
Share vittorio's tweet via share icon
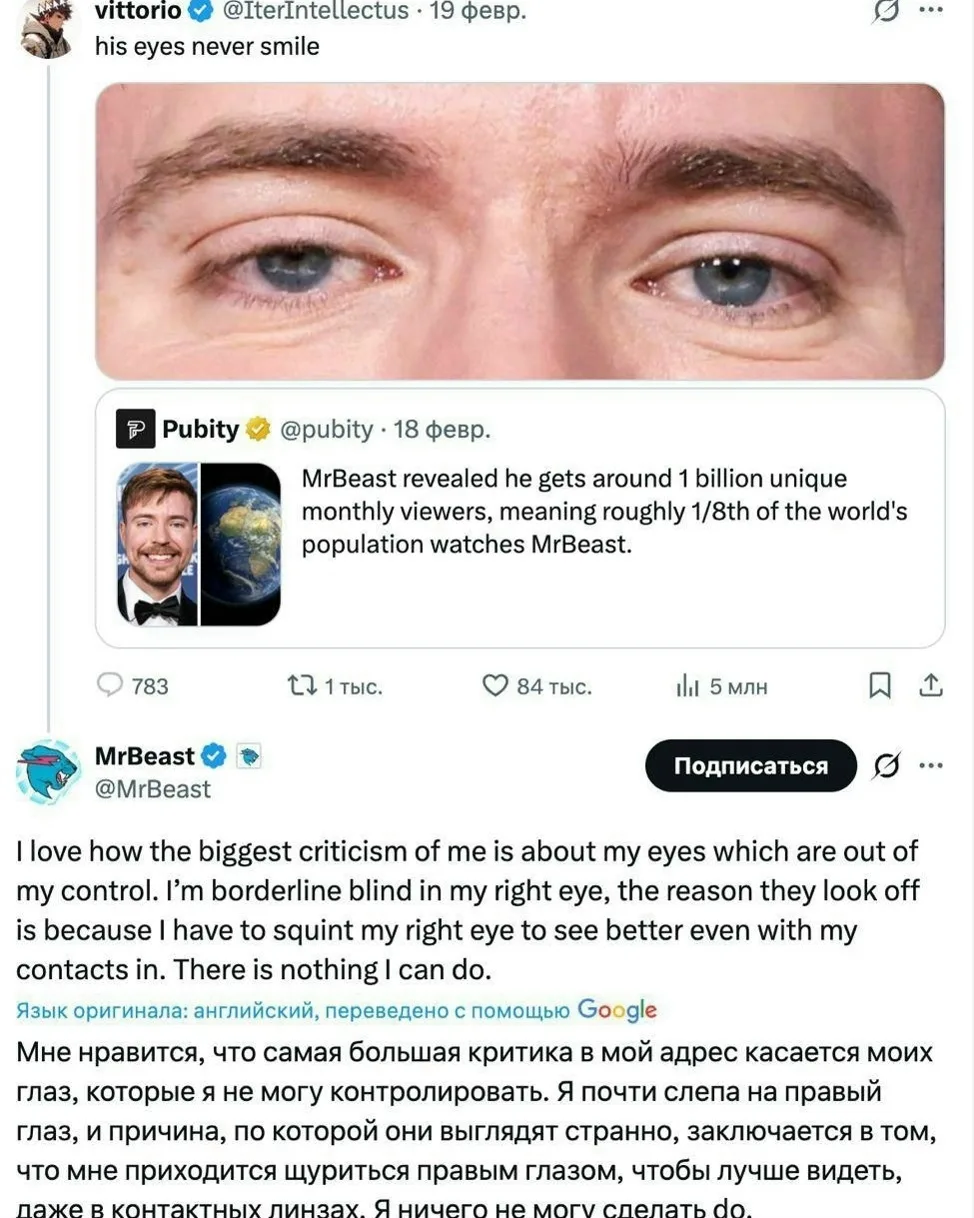pos(930,686)
